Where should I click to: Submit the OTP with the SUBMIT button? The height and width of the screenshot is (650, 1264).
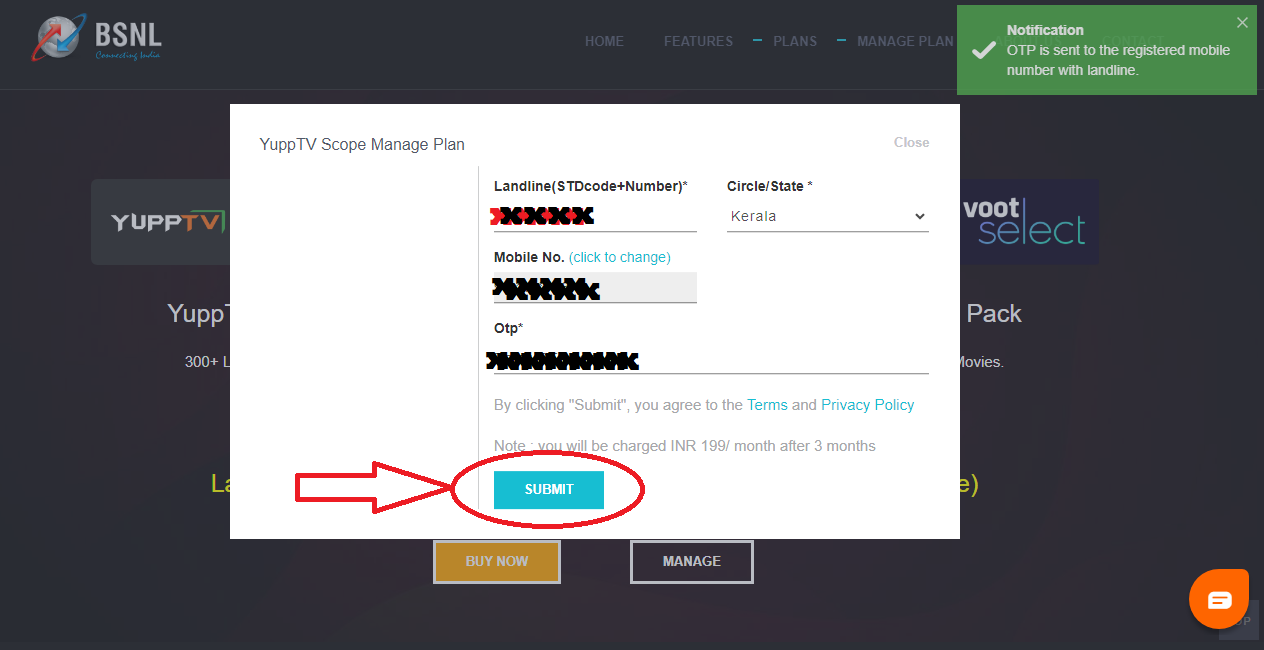tap(549, 489)
